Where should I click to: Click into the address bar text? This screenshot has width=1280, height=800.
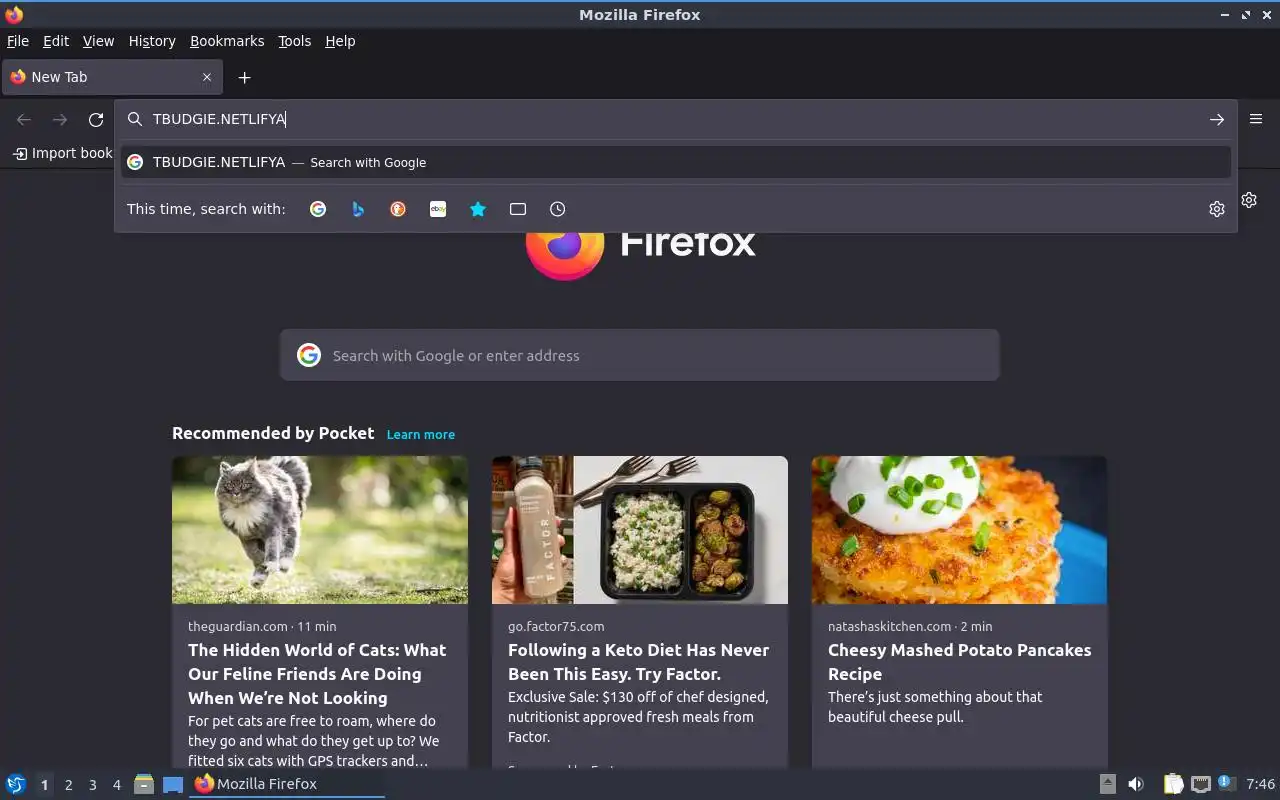click(x=219, y=119)
